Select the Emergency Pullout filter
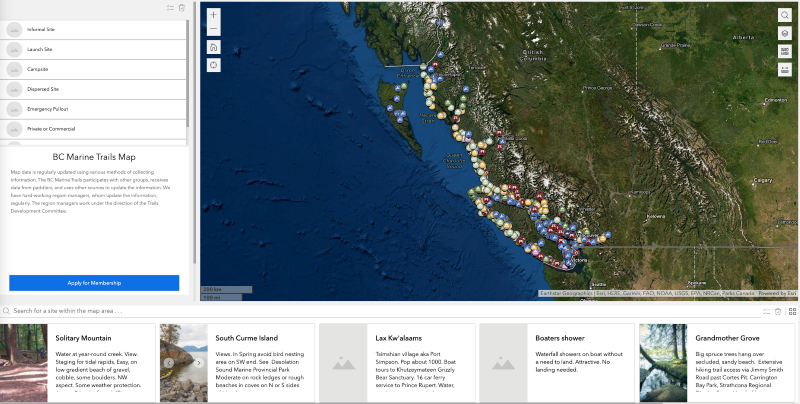The height and width of the screenshot is (404, 800). [x=95, y=108]
